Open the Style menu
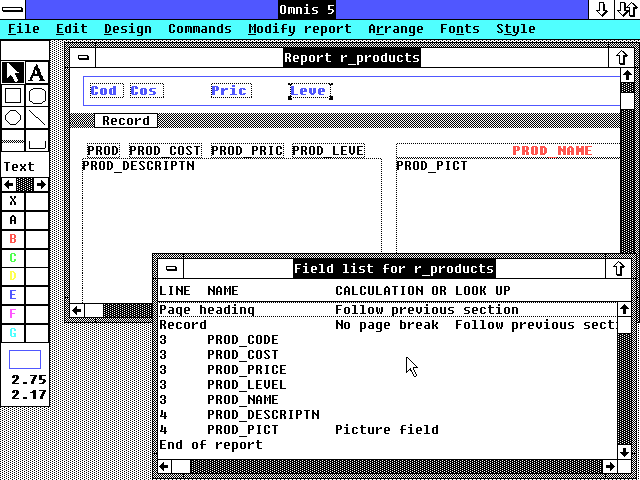640x480 pixels. (x=516, y=29)
